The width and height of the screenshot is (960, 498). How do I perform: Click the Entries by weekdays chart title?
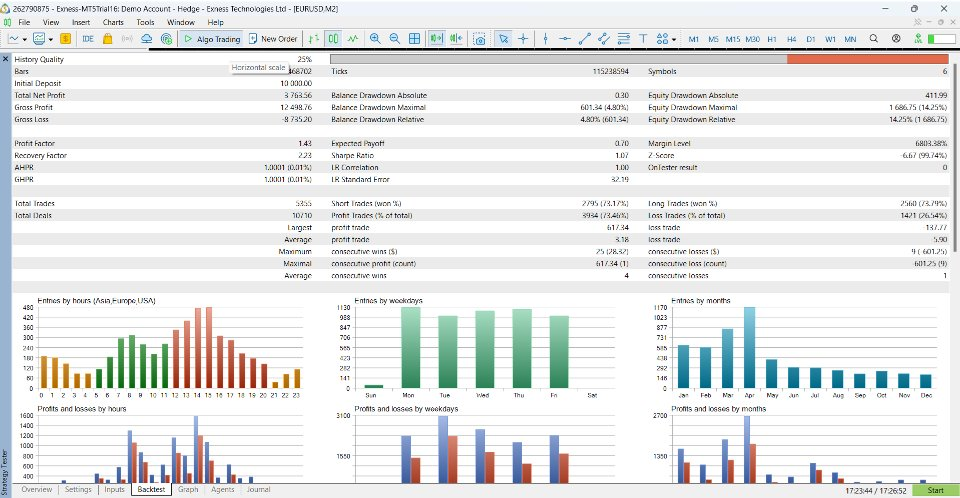pyautogui.click(x=388, y=301)
